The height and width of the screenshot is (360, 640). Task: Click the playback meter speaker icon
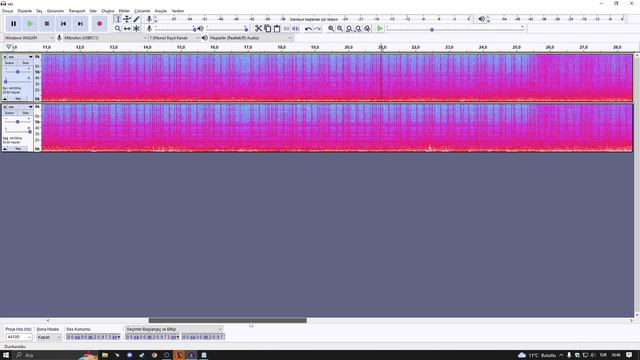pyautogui.click(x=482, y=19)
